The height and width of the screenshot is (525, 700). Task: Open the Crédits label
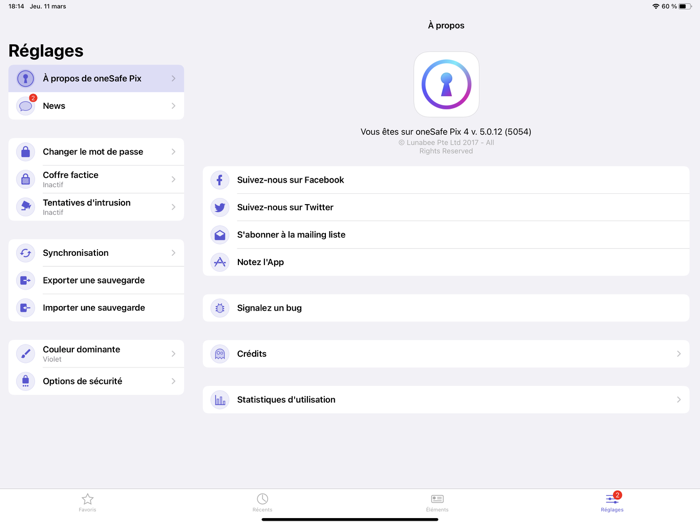pyautogui.click(x=252, y=354)
